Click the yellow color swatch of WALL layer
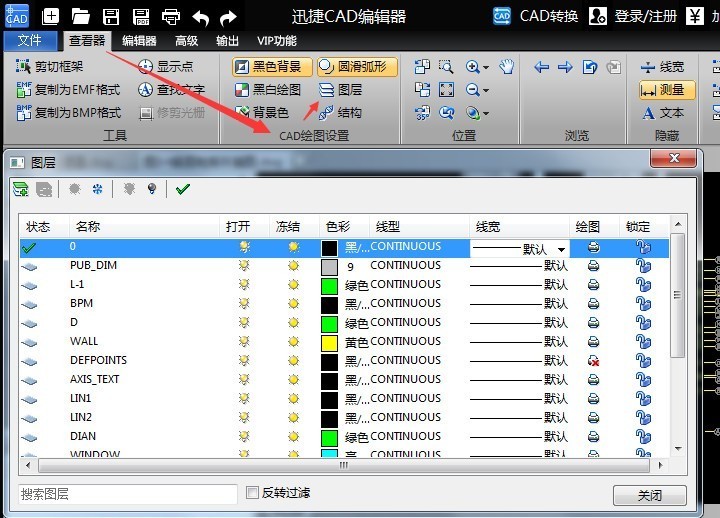Image resolution: width=720 pixels, height=518 pixels. coord(329,342)
